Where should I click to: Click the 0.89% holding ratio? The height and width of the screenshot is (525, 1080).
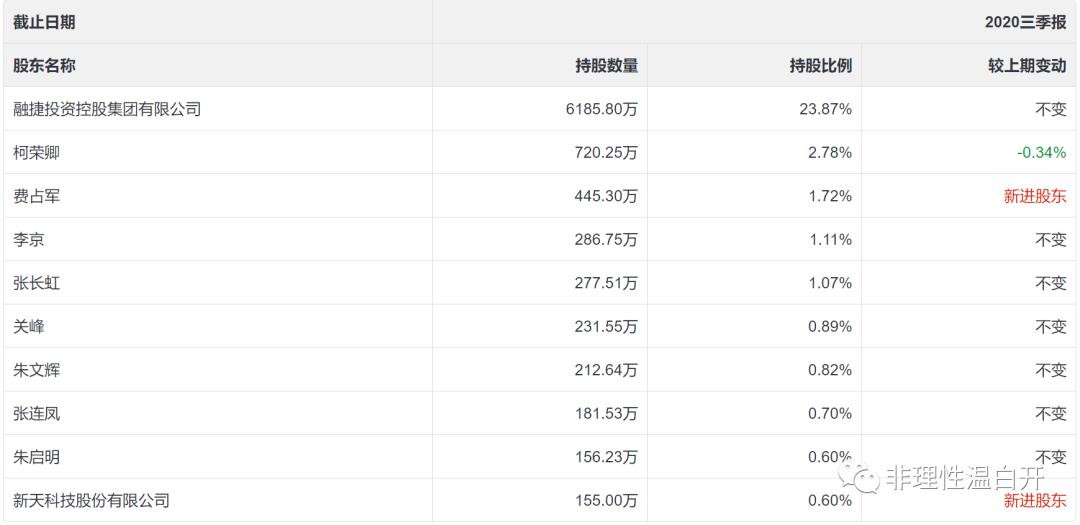point(829,327)
